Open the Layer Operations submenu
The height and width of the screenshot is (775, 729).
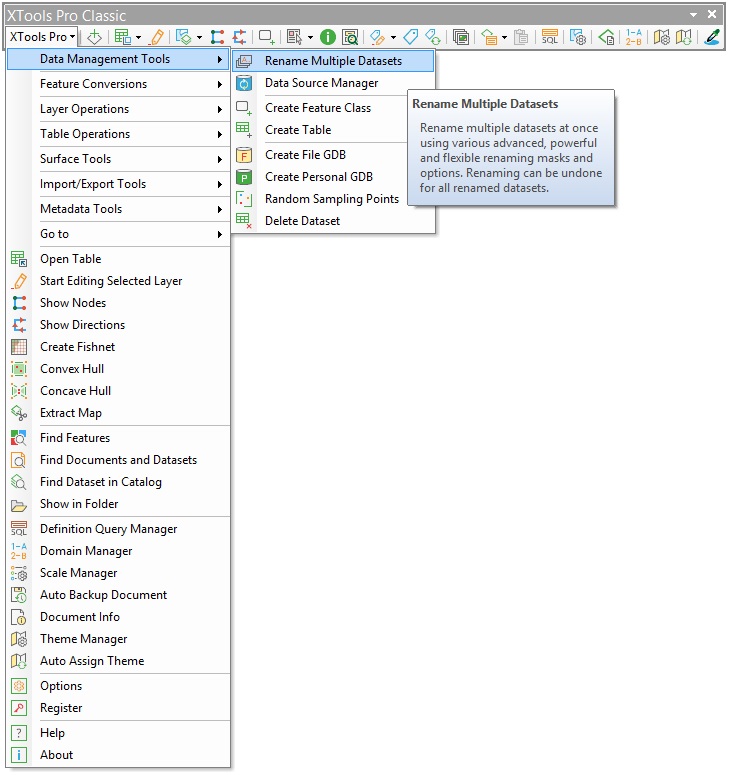119,109
